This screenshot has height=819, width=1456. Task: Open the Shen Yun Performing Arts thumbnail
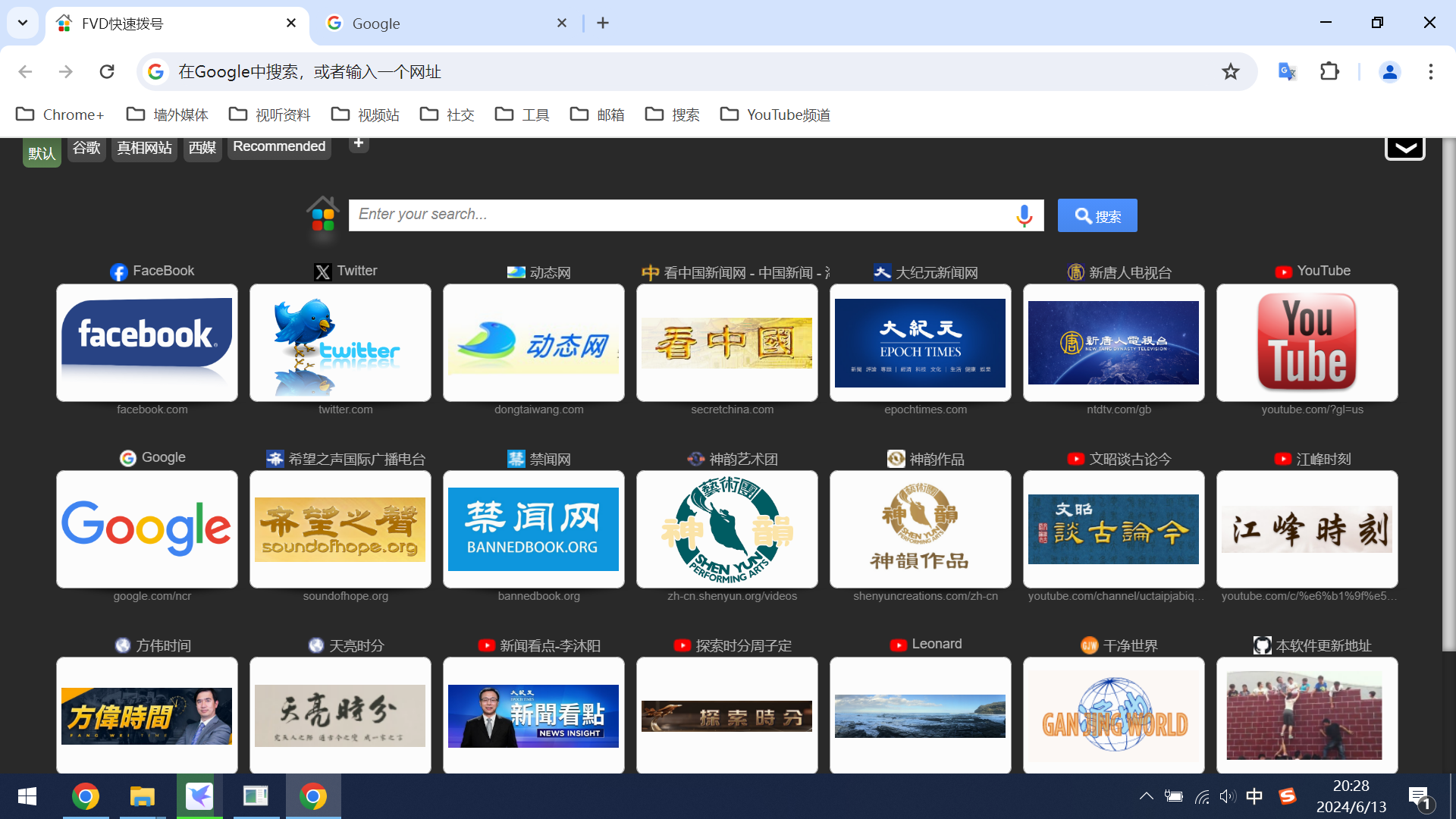click(727, 529)
